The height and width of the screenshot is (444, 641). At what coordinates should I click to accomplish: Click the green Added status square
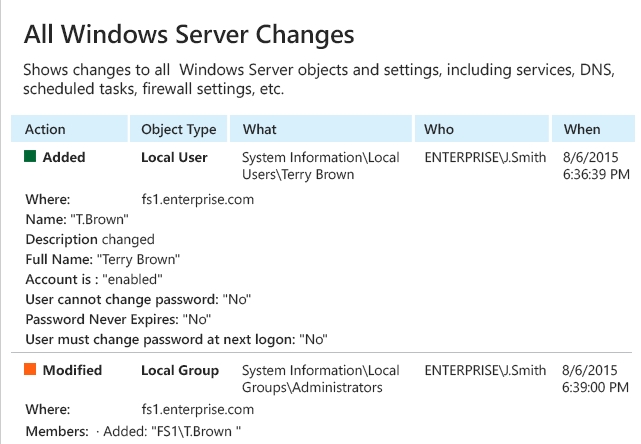click(x=30, y=156)
